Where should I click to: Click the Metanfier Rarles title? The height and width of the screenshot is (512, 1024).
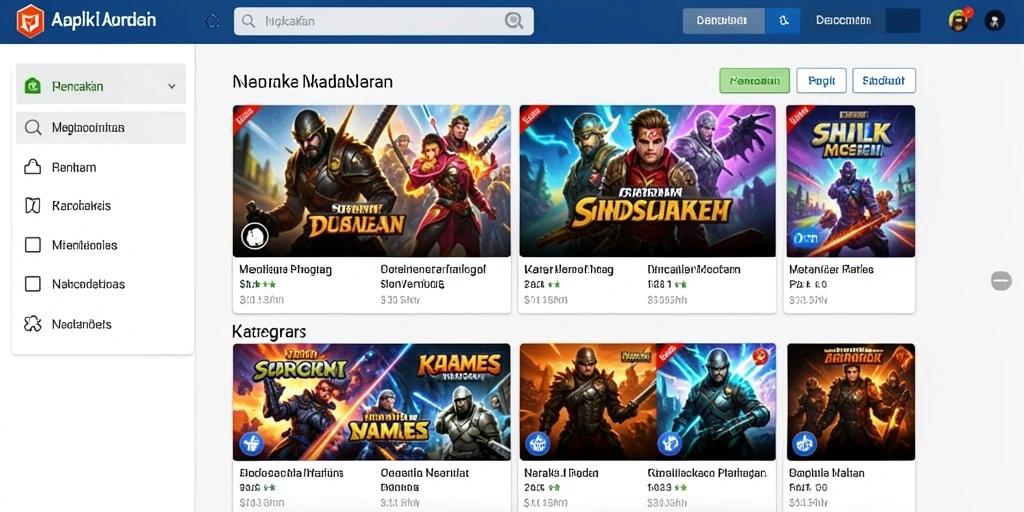[831, 269]
